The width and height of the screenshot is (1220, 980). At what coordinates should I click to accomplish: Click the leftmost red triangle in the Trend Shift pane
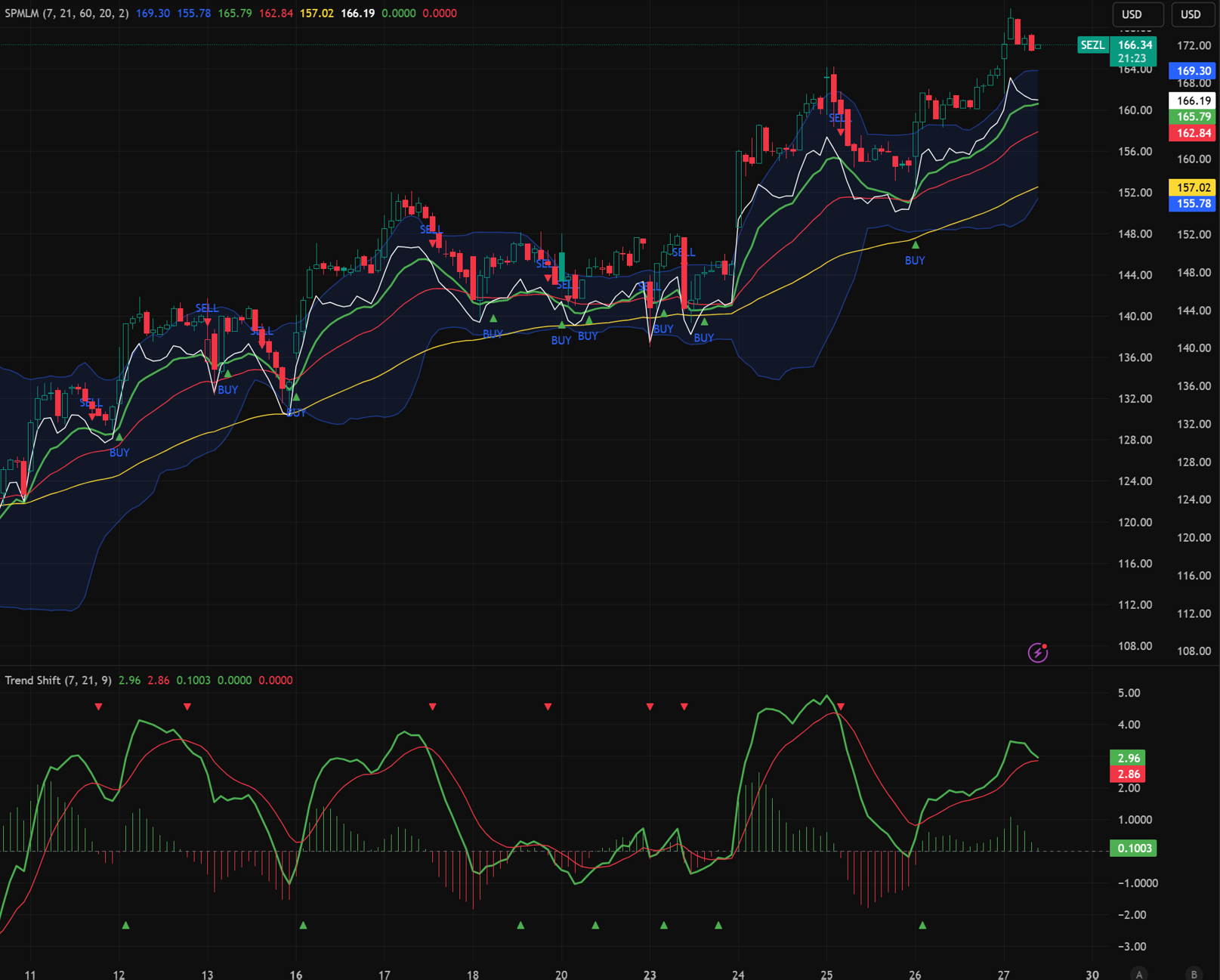coord(98,706)
